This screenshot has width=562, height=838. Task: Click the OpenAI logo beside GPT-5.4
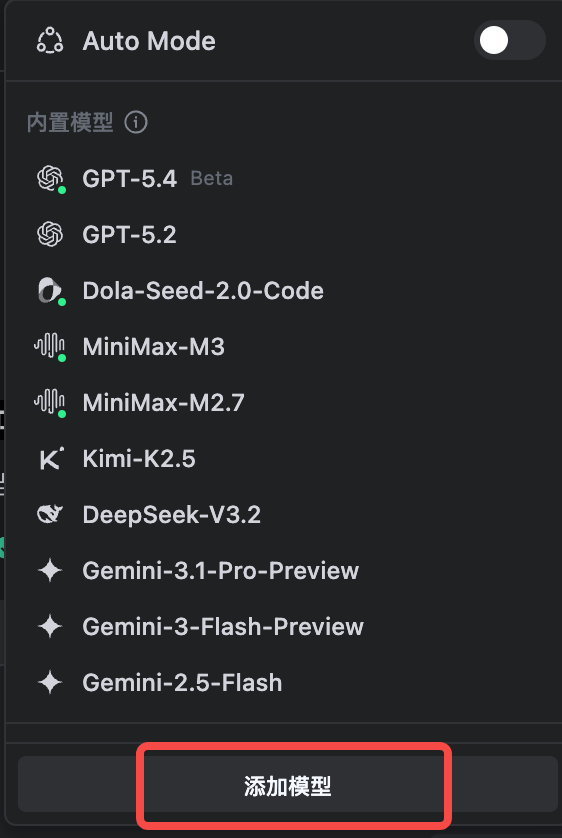click(x=50, y=178)
